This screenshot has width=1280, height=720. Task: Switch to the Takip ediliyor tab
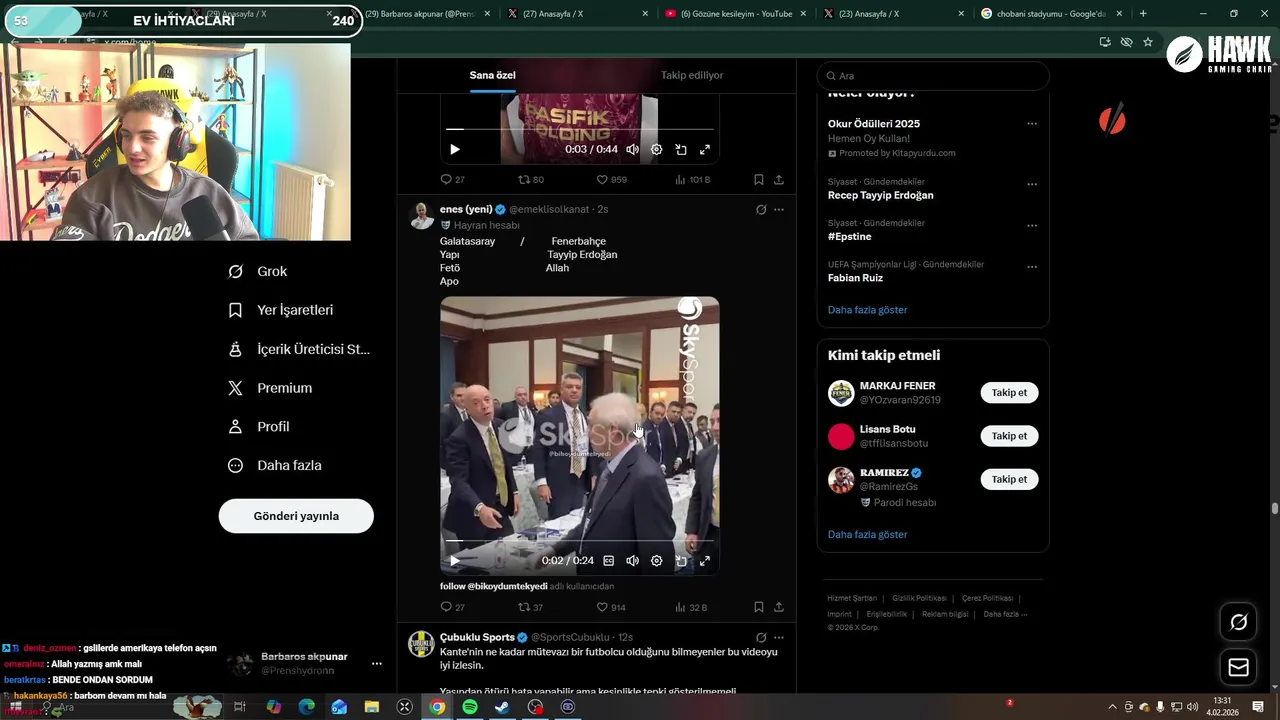point(692,75)
